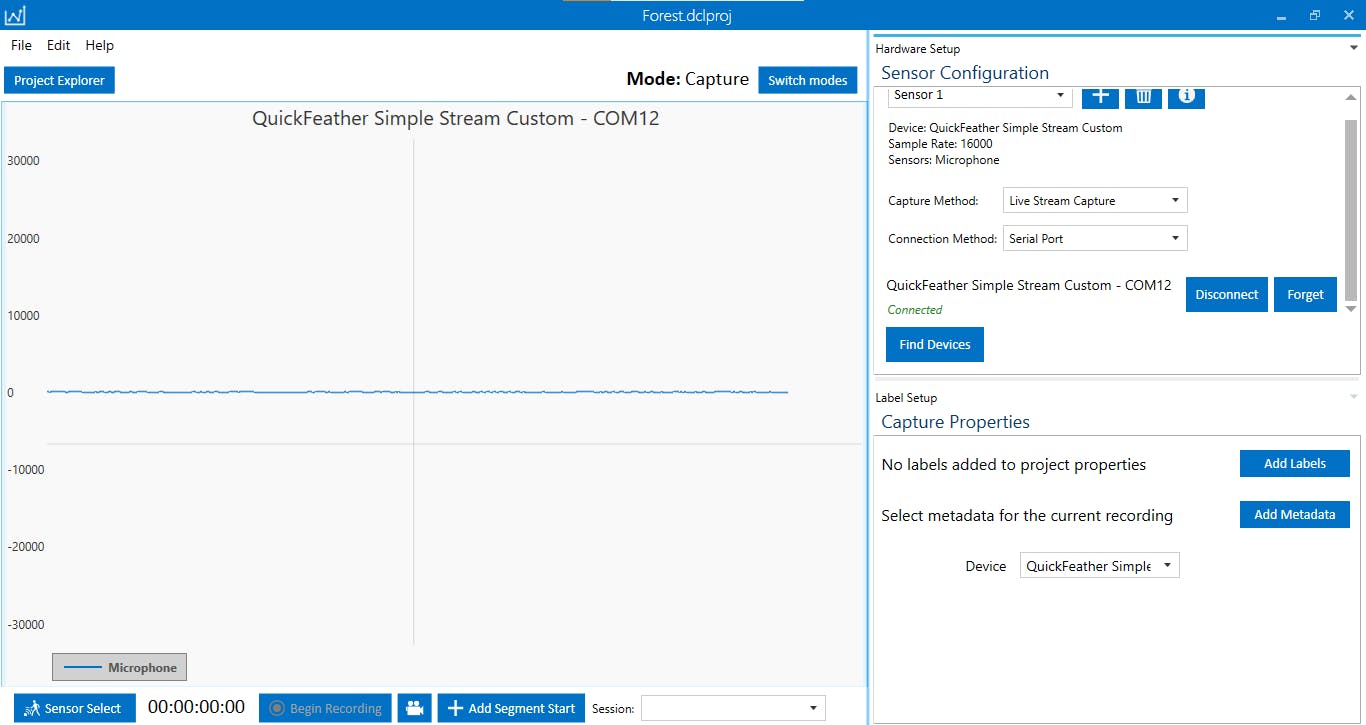Click the Mode: Capture label
This screenshot has height=725, width=1366.
pos(688,79)
